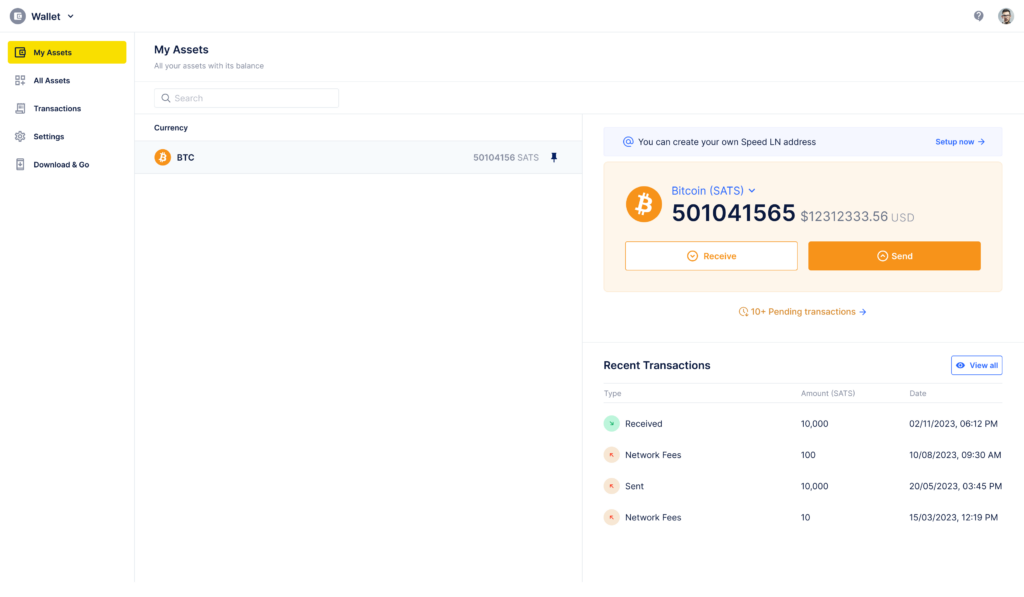Click the Network Fees status badge
1024x597 pixels.
(x=612, y=455)
